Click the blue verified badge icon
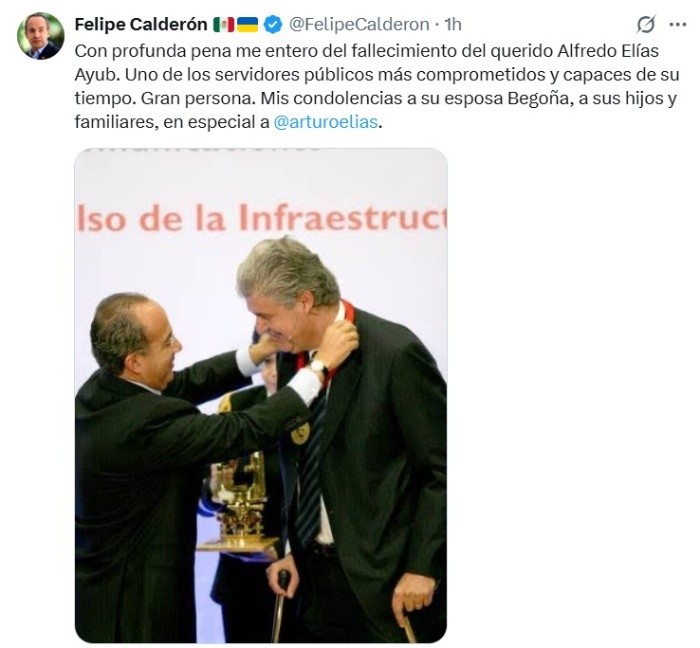 coord(273,25)
